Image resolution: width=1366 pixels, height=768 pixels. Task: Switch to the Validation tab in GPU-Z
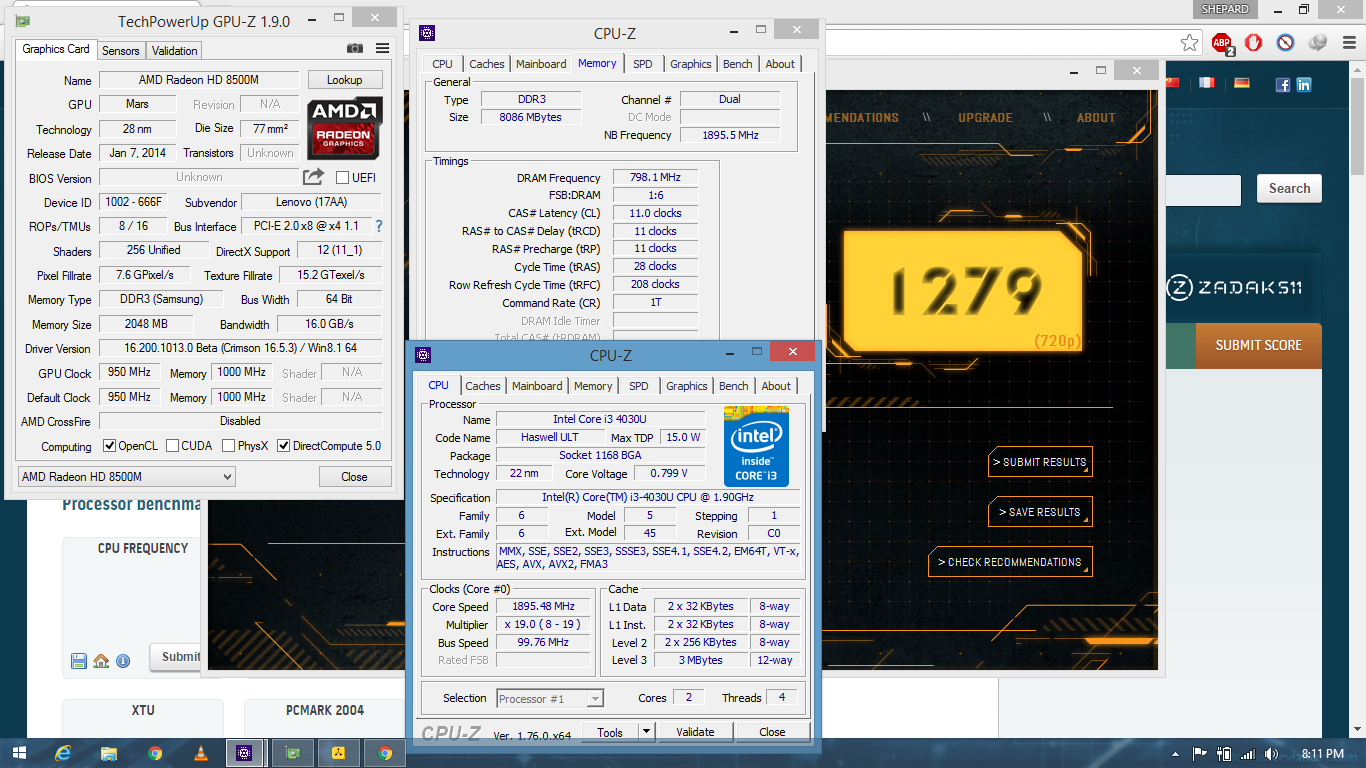point(175,50)
